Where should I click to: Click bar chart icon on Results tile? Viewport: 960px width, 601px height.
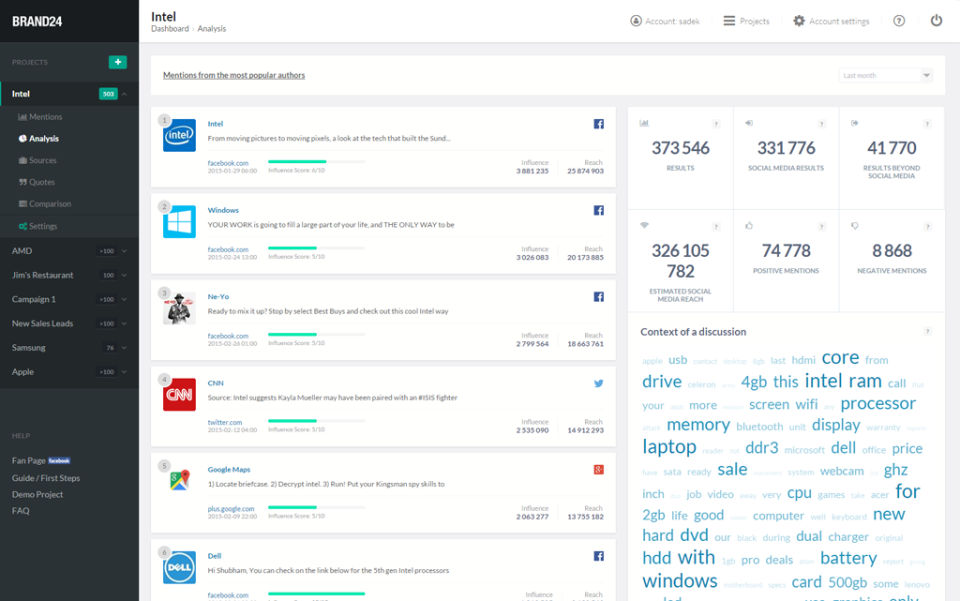pyautogui.click(x=643, y=123)
